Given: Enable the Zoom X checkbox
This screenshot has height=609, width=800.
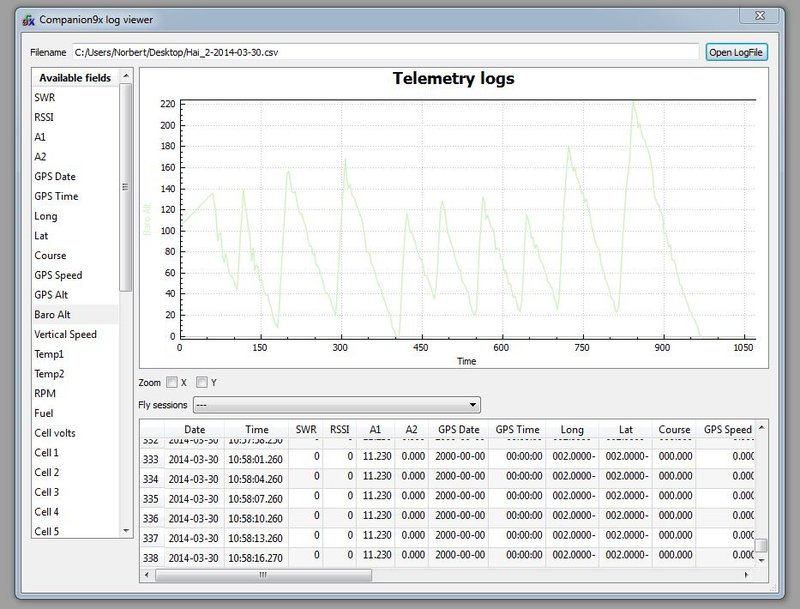Looking at the screenshot, I should coord(172,382).
